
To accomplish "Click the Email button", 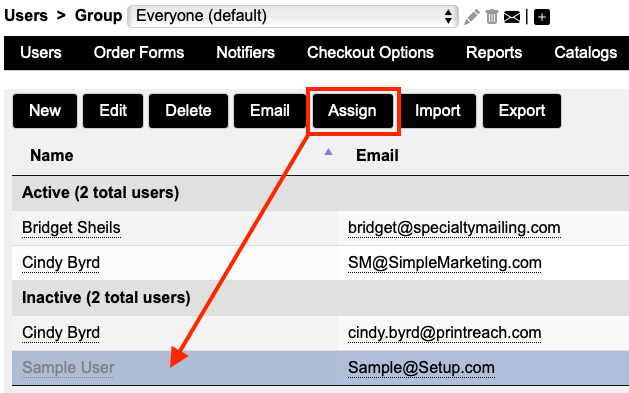I will [x=270, y=111].
